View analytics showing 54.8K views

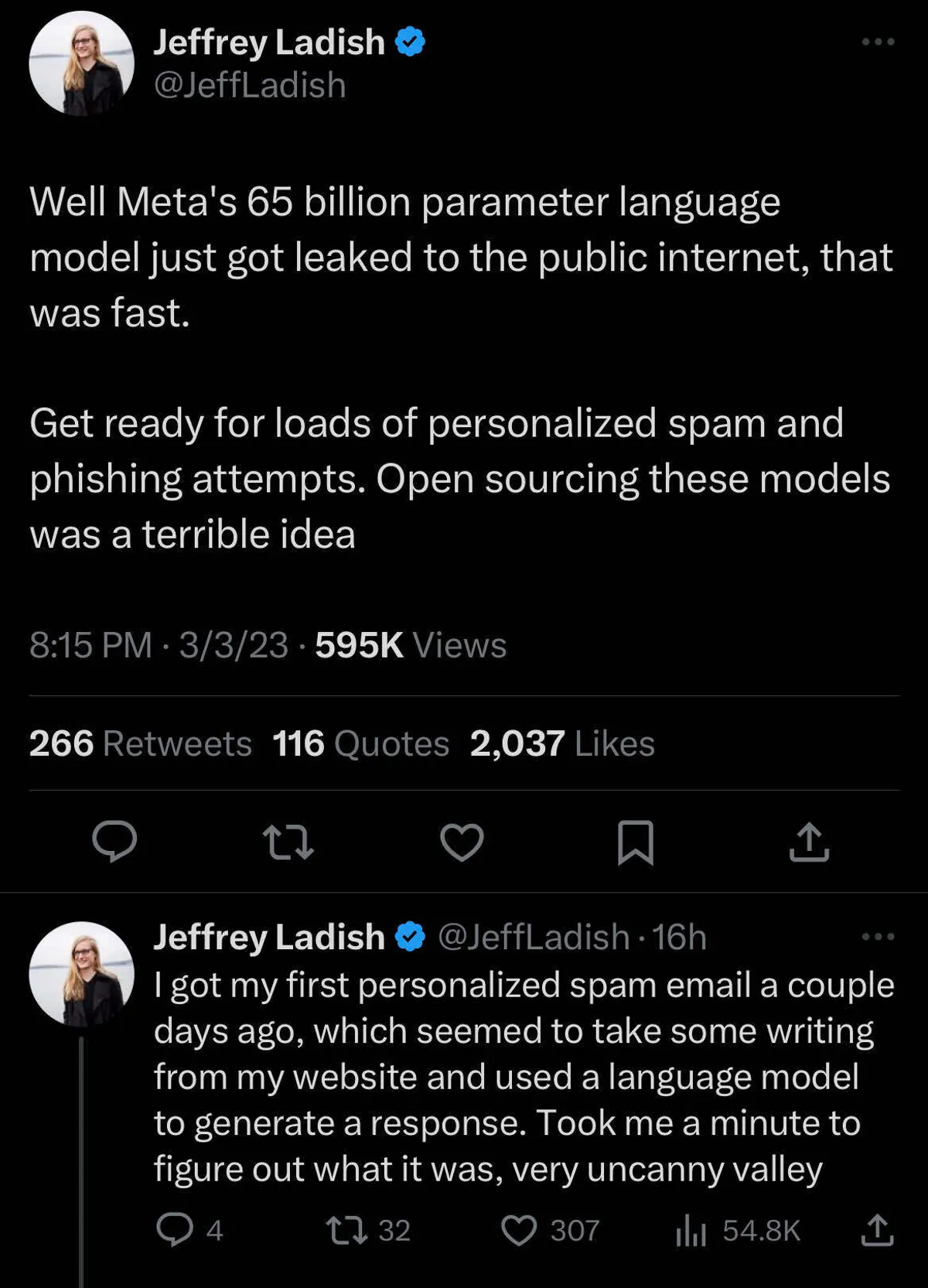point(691,1229)
